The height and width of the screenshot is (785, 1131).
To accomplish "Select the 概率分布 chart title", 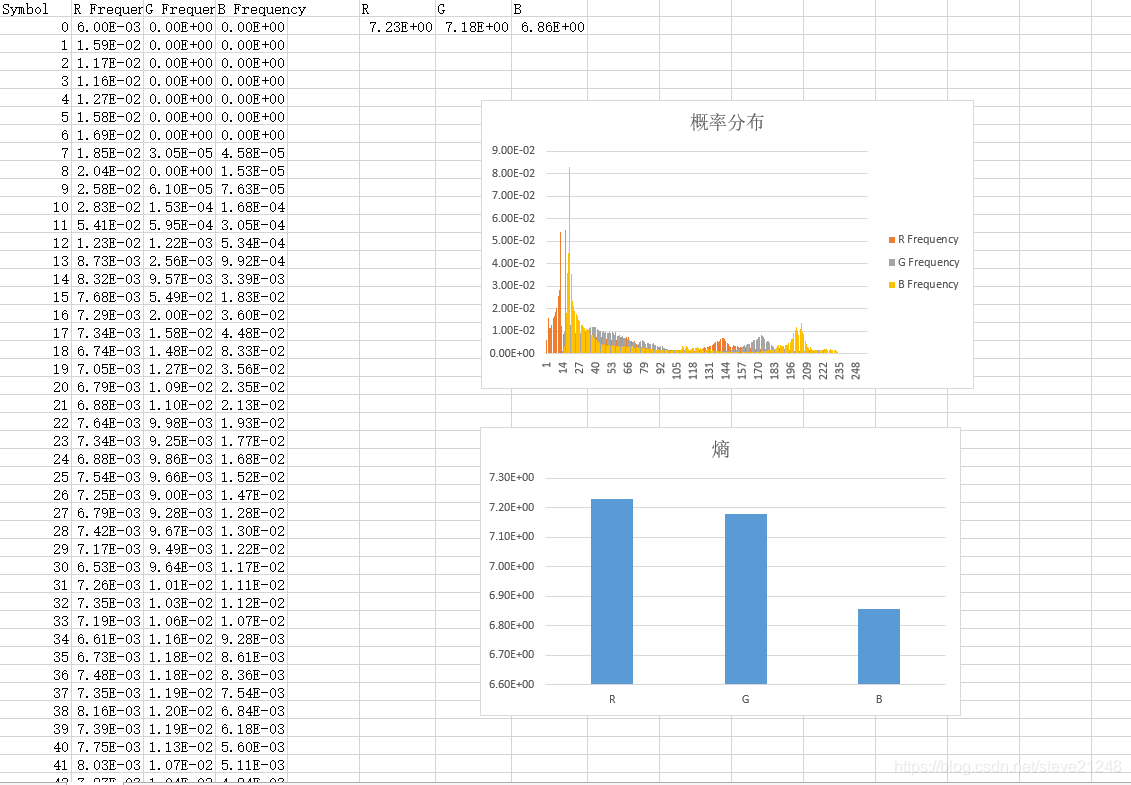I will (727, 122).
